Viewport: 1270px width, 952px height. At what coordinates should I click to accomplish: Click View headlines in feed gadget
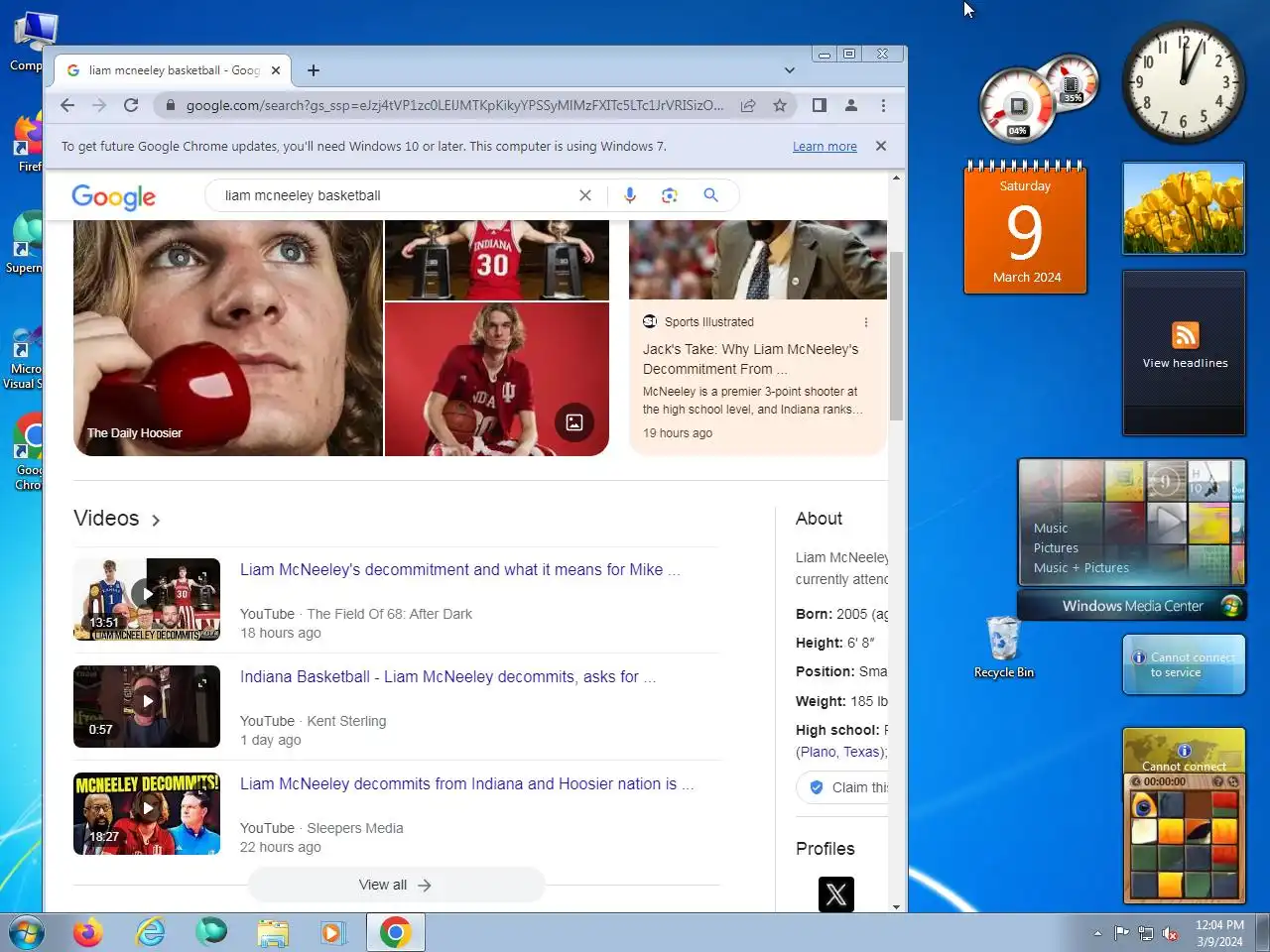point(1185,363)
